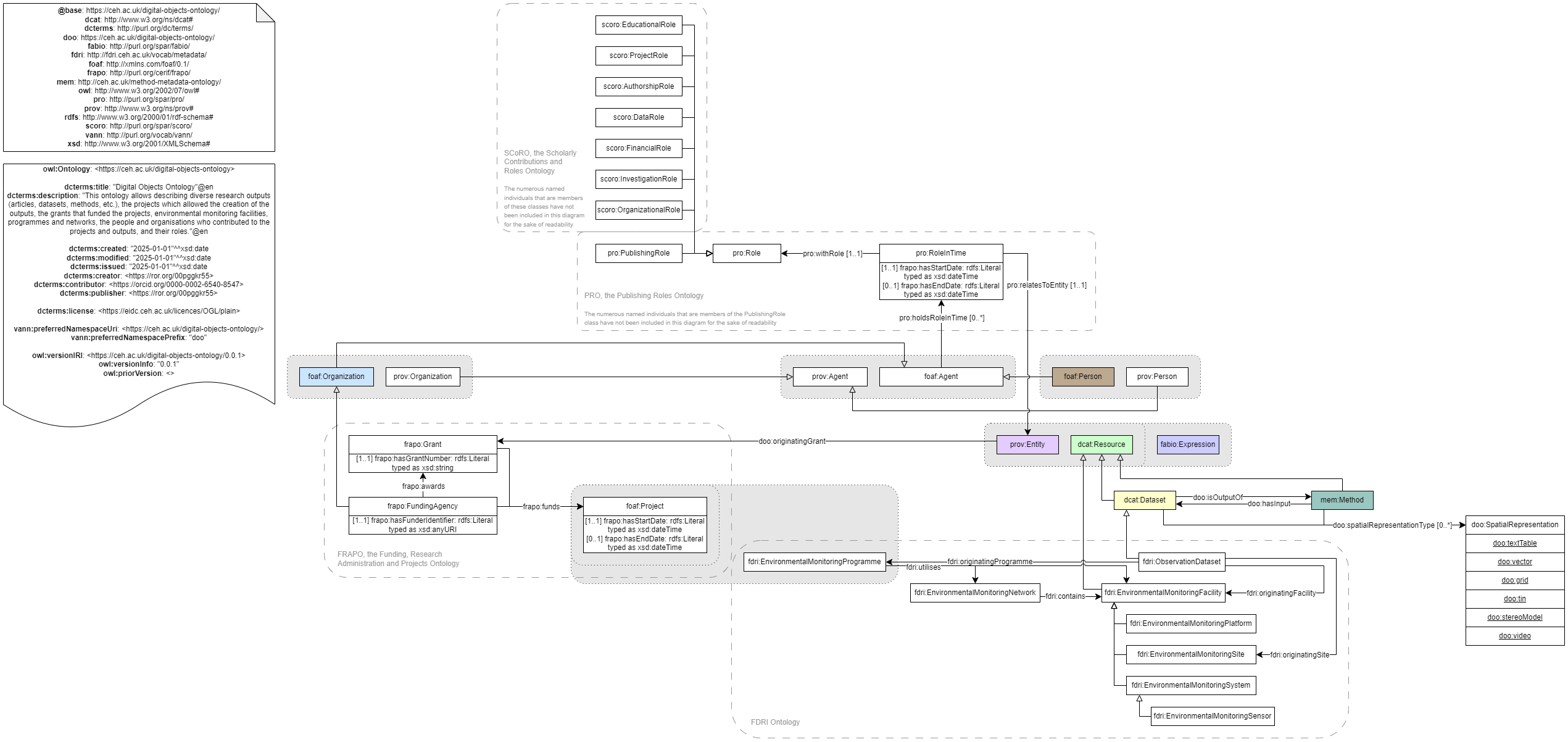Click the green dcat:Resource node
Viewport: 1568px width, 742px height.
1101,444
